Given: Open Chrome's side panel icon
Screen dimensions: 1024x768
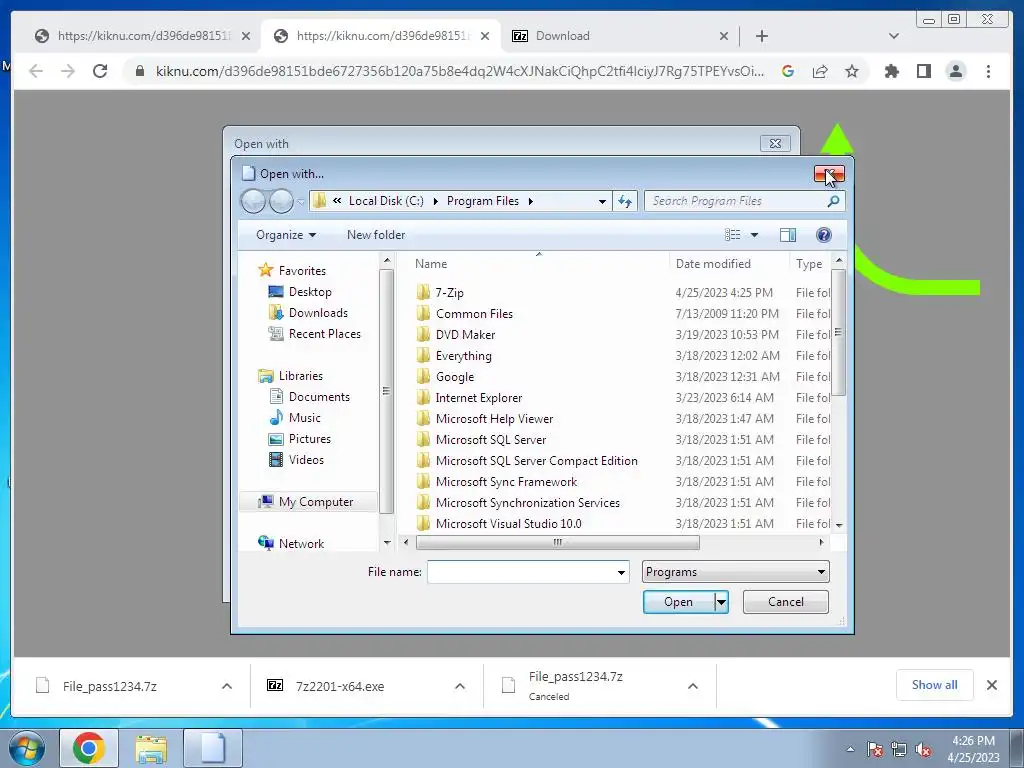Looking at the screenshot, I should click(x=923, y=71).
